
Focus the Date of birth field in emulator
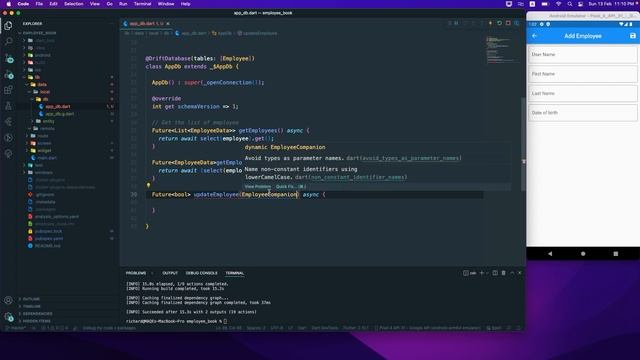click(x=582, y=113)
